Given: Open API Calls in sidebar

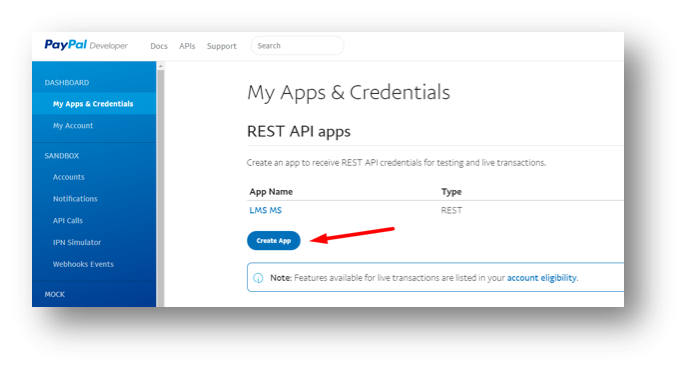Looking at the screenshot, I should tap(68, 220).
